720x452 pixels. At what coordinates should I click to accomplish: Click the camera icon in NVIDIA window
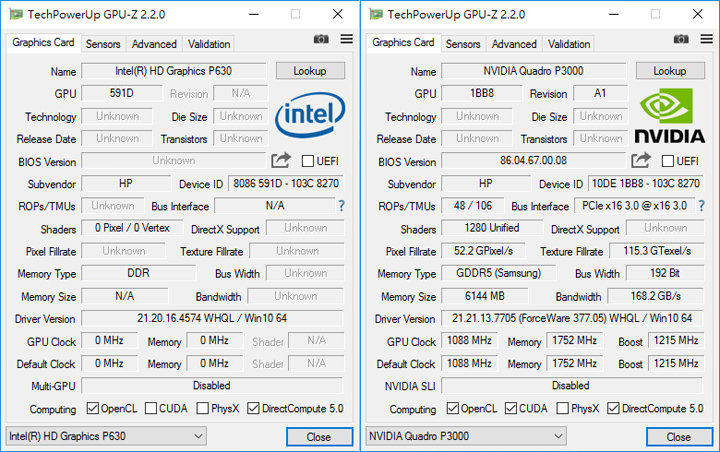click(681, 39)
